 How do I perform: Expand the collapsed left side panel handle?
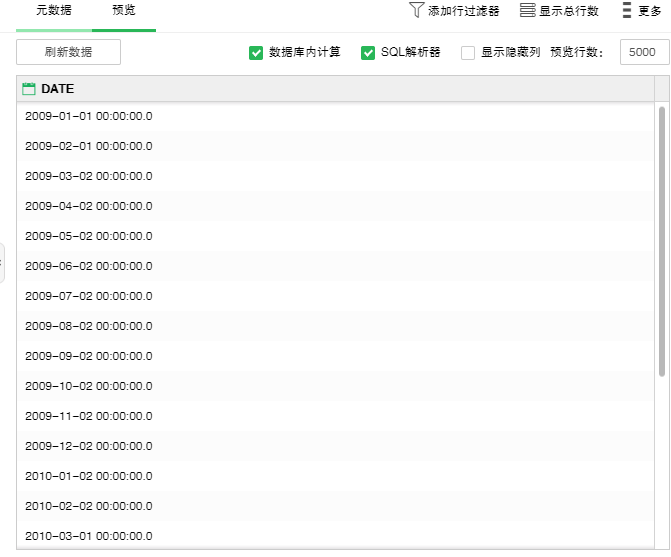coord(2,263)
